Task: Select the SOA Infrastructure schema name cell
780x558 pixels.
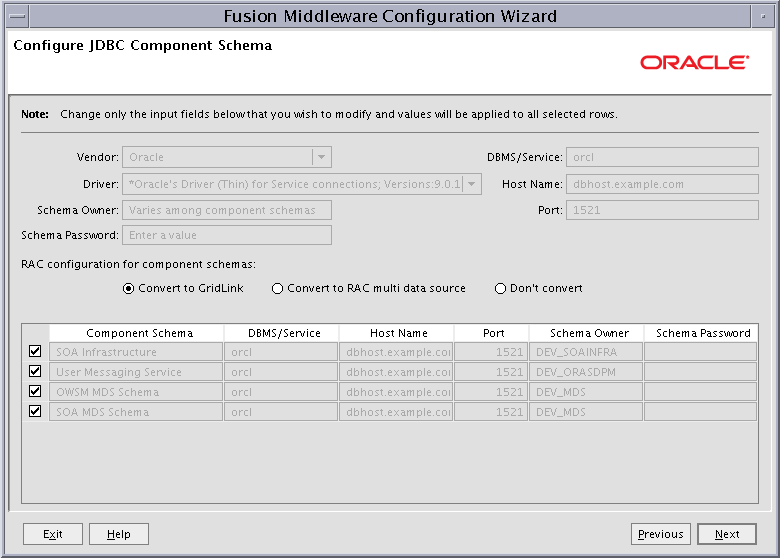Action: click(x=136, y=352)
